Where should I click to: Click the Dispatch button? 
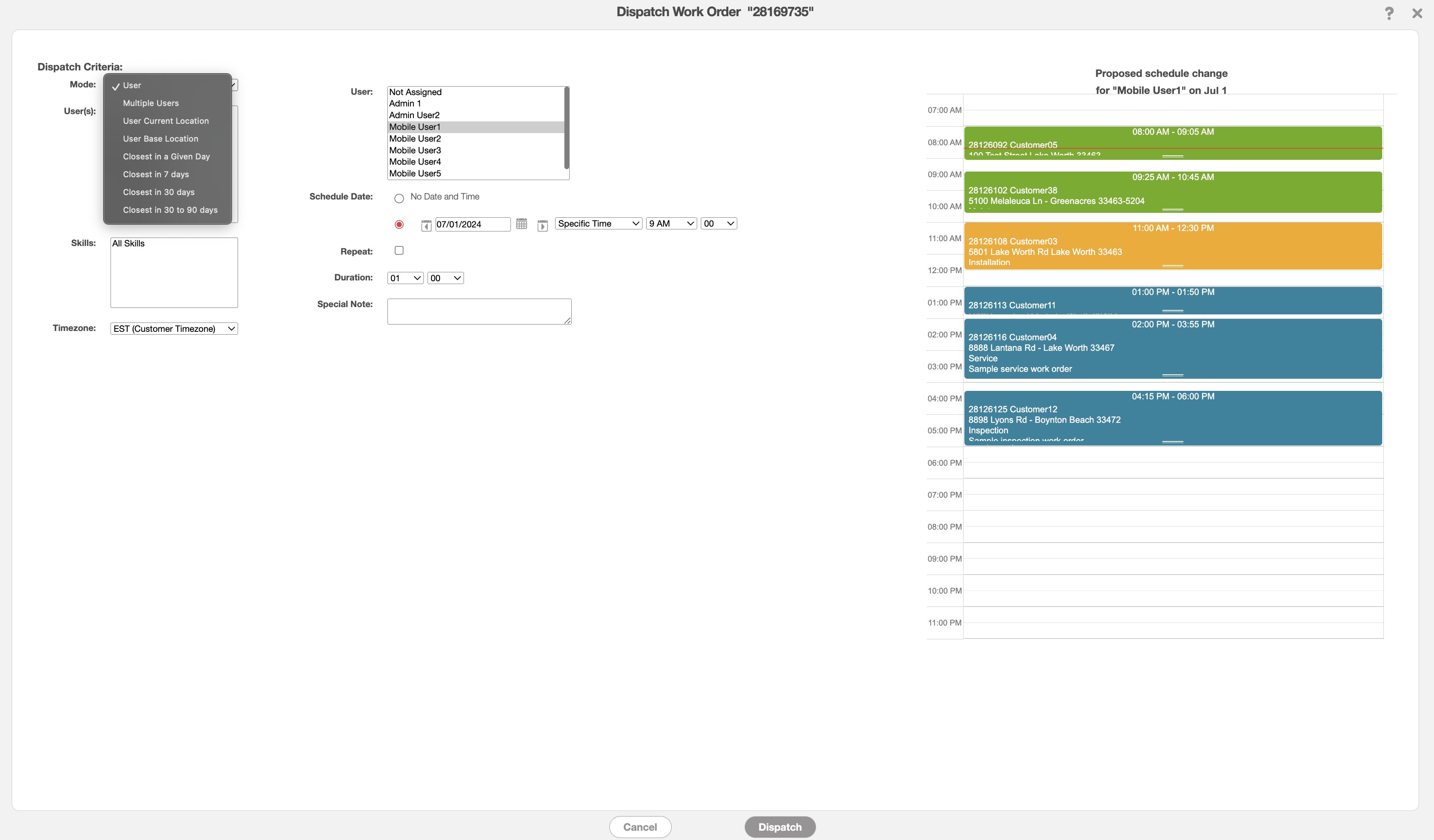click(780, 827)
